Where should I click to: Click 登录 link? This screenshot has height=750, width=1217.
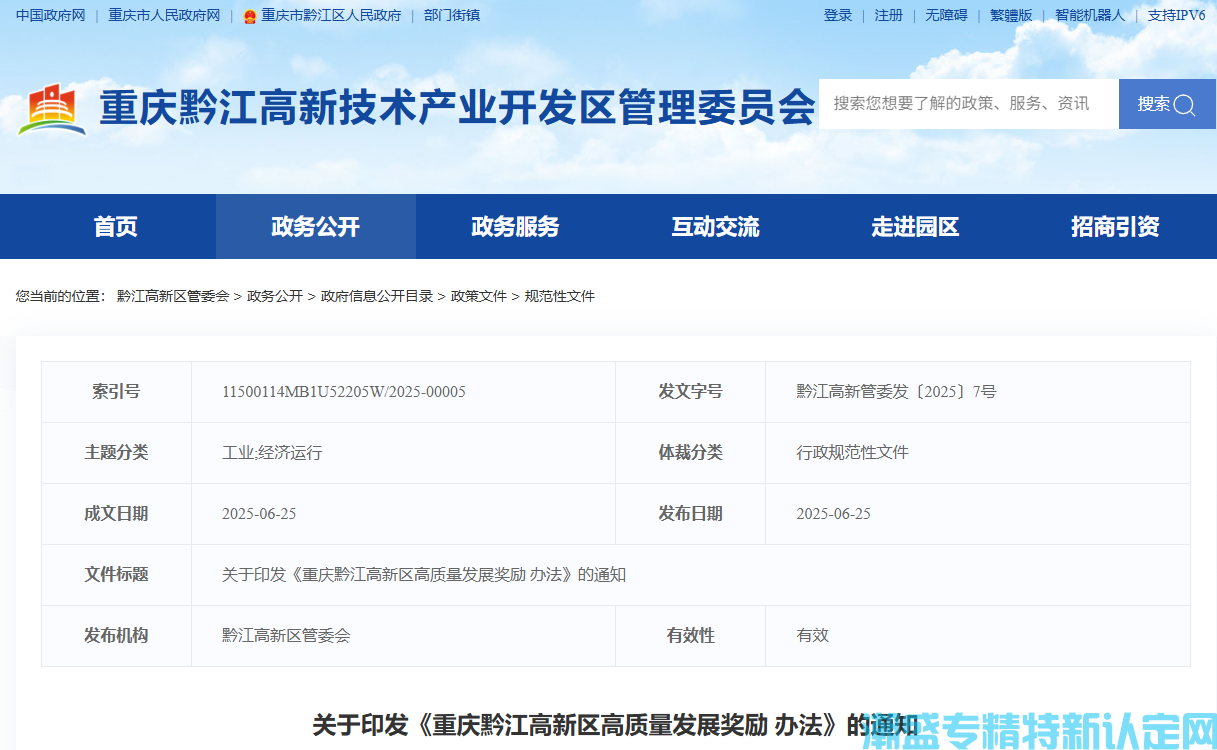(838, 15)
